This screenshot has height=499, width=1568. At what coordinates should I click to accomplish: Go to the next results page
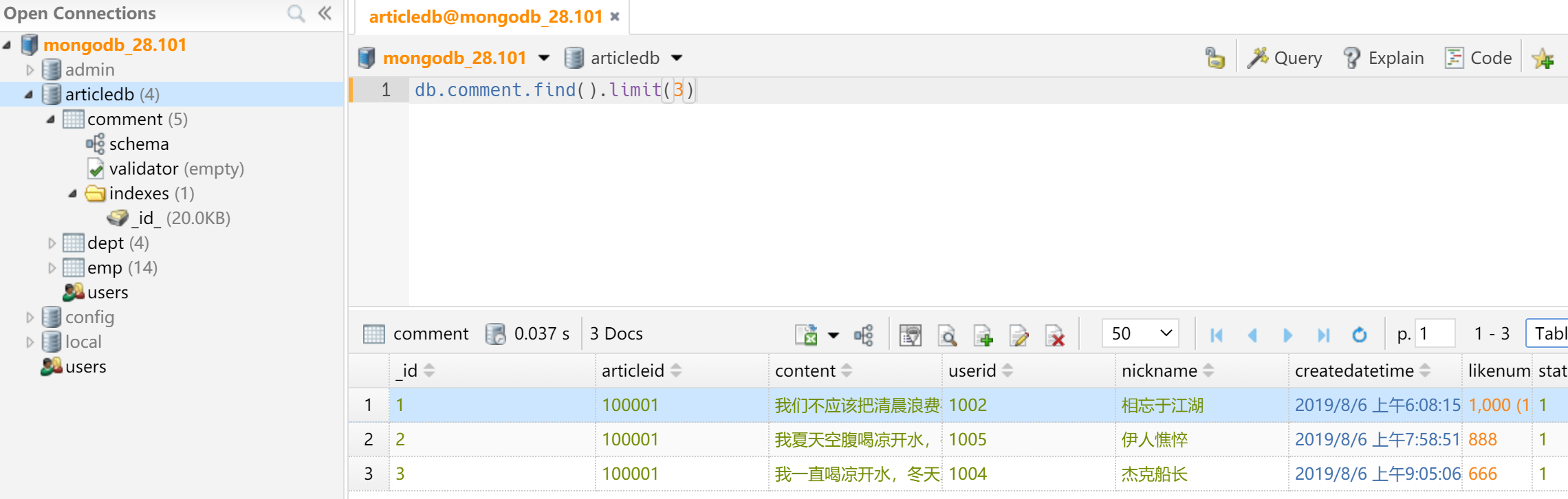tap(1287, 335)
